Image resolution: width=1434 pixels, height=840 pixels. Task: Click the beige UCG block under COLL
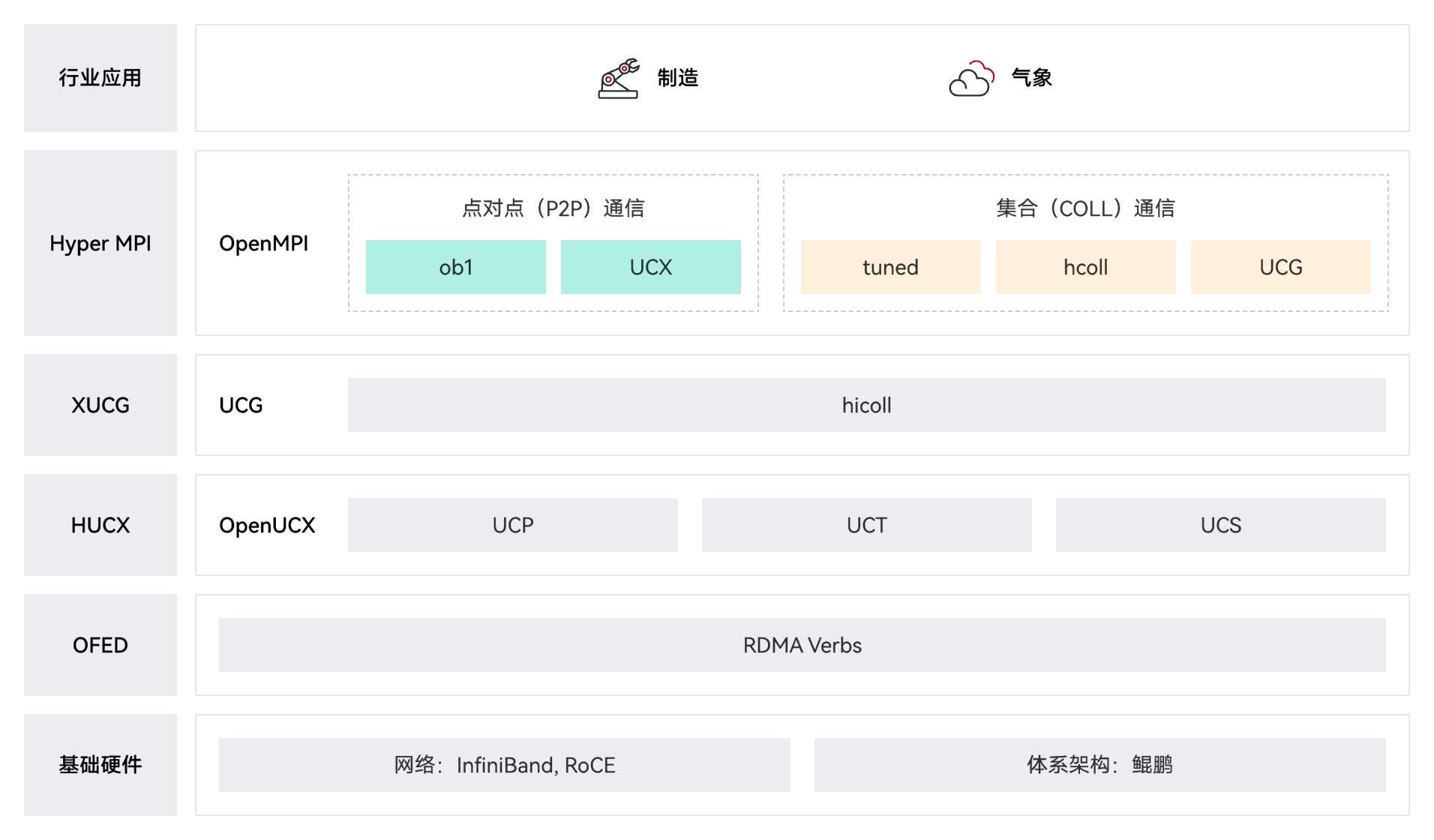1281,267
